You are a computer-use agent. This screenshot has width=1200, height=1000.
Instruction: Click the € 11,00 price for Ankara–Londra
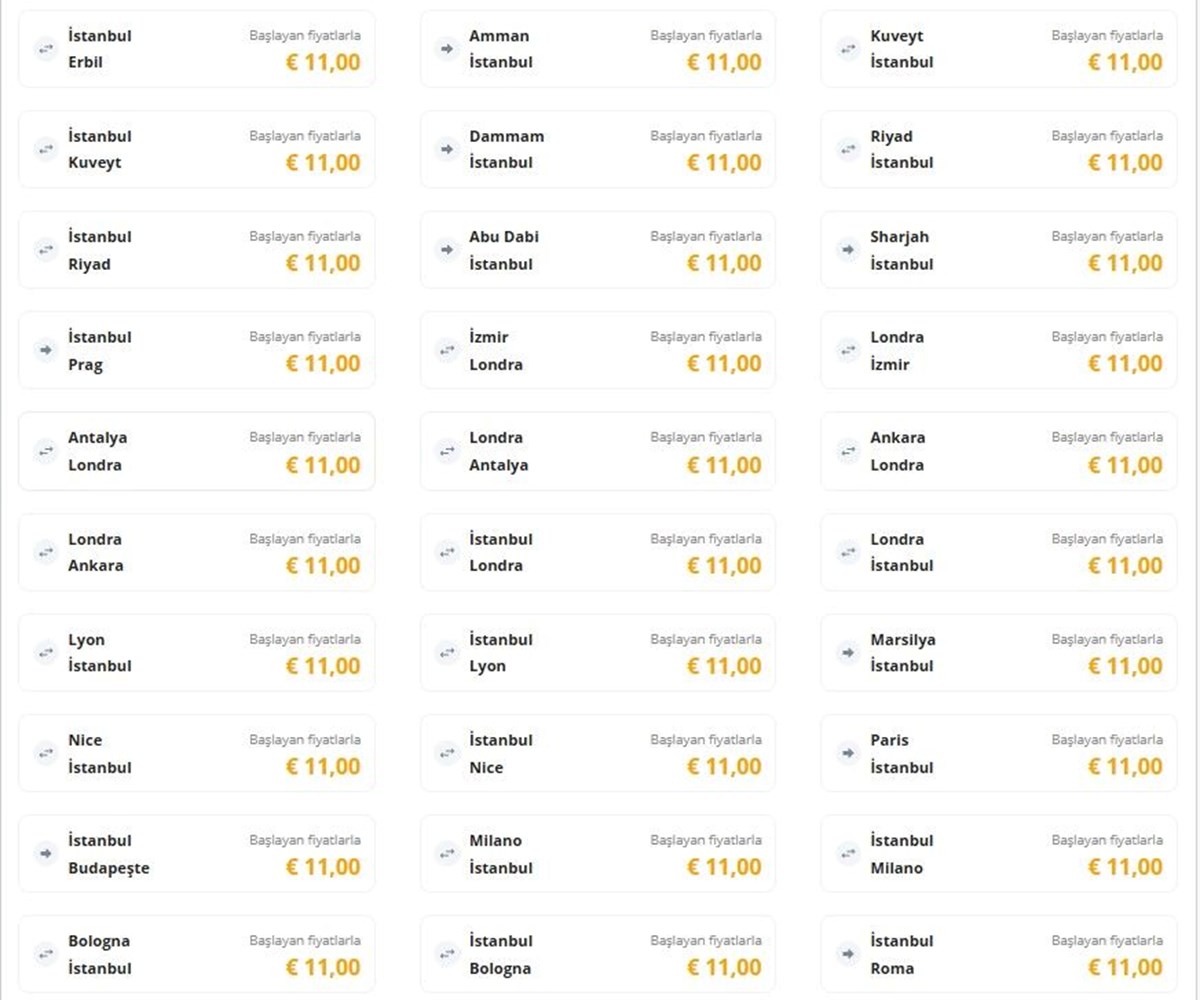pos(1125,465)
